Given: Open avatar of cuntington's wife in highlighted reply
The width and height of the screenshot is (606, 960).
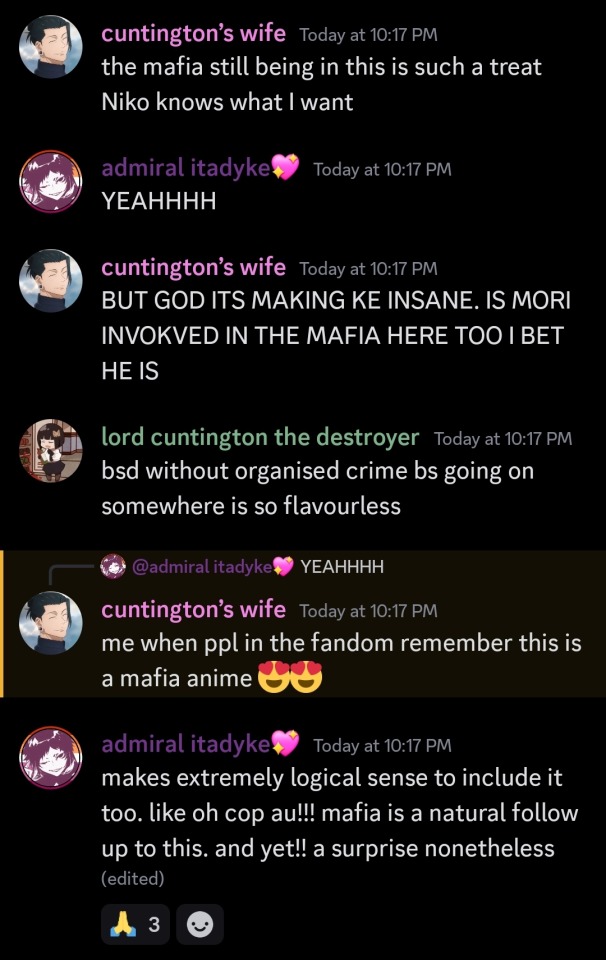Looking at the screenshot, I should 51,623.
